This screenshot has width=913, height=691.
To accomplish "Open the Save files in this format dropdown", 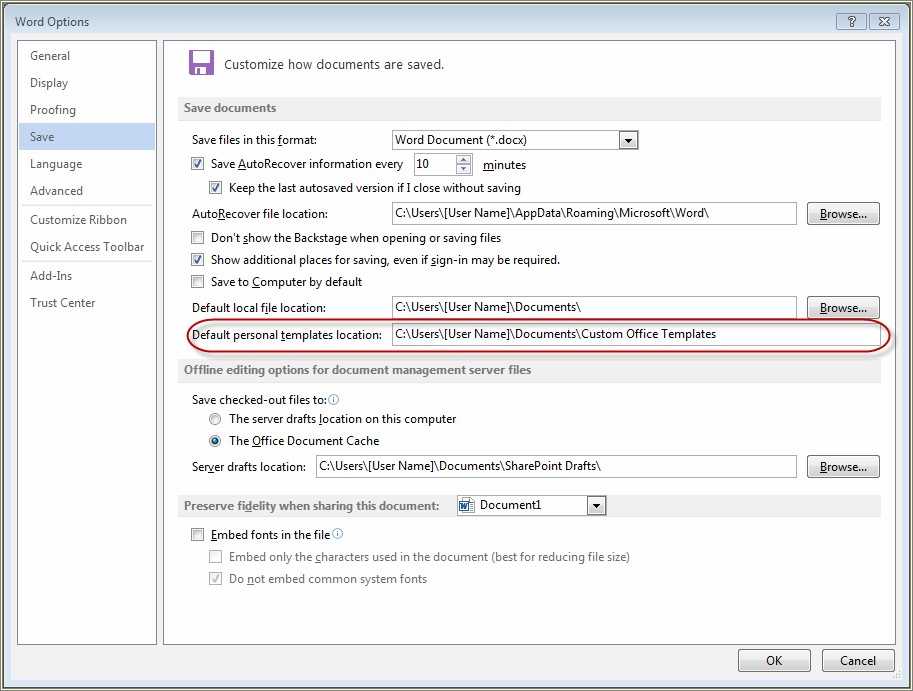I will pyautogui.click(x=628, y=140).
